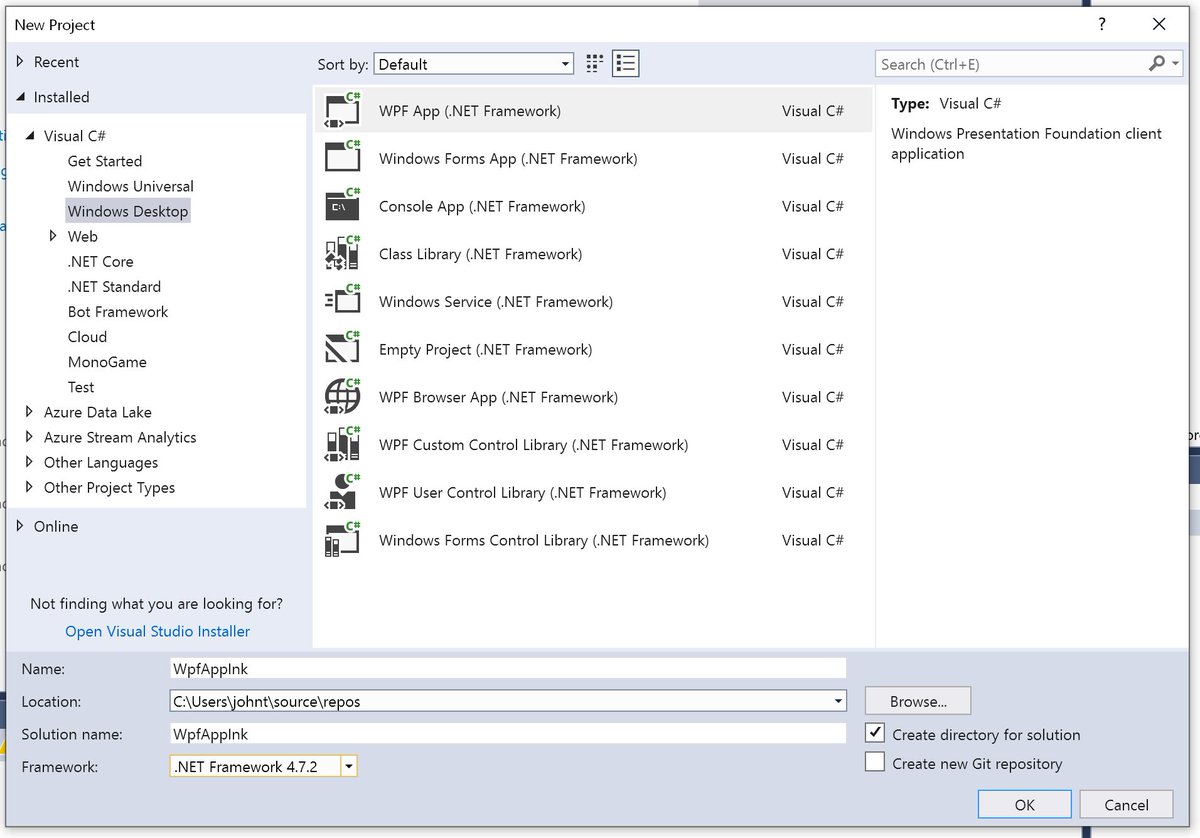Select .NET Standard category
1200x838 pixels.
point(114,286)
